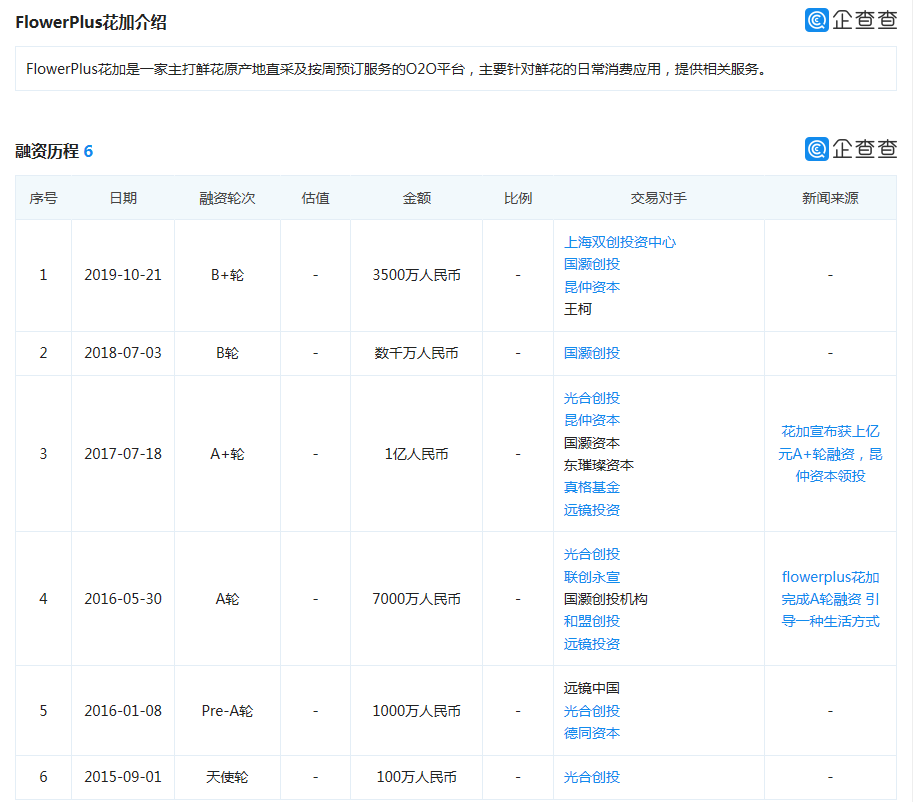Image resolution: width=913 pixels, height=802 pixels.
Task: Open 远镜投资 in the A+轮 row
Action: [592, 510]
